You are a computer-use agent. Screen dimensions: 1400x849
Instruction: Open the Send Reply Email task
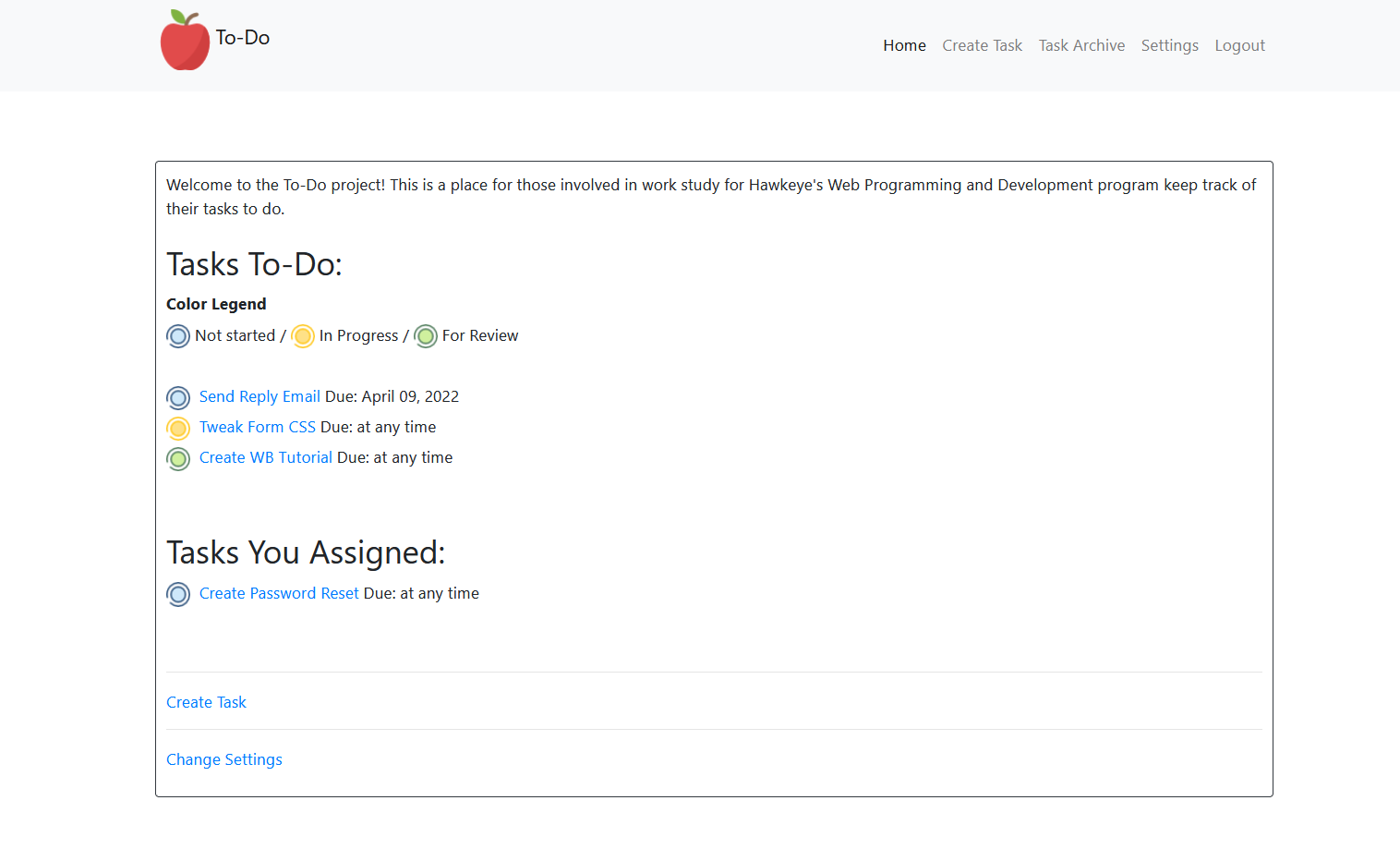(x=259, y=396)
